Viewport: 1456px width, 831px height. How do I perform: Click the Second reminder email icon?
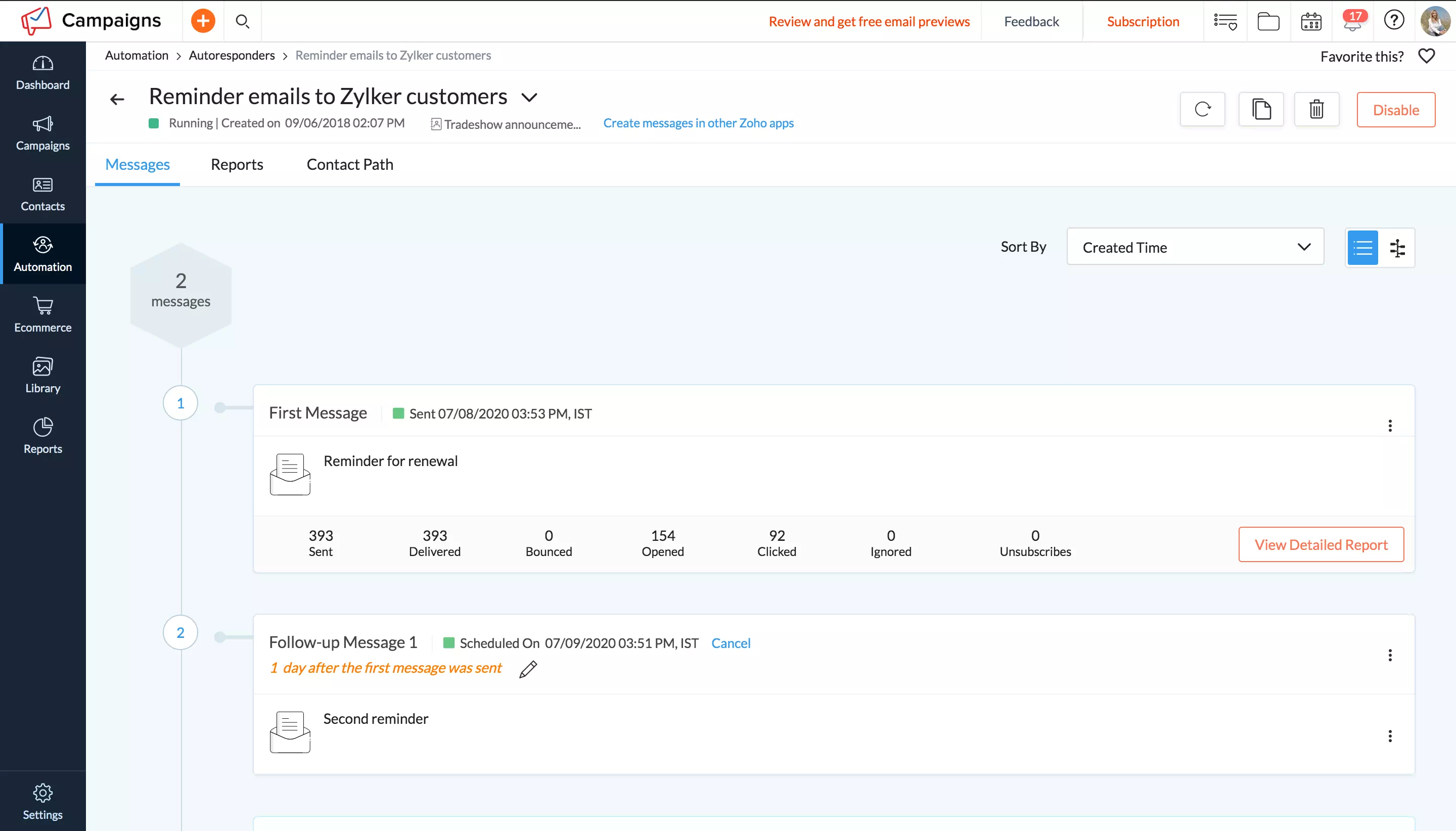coord(290,732)
